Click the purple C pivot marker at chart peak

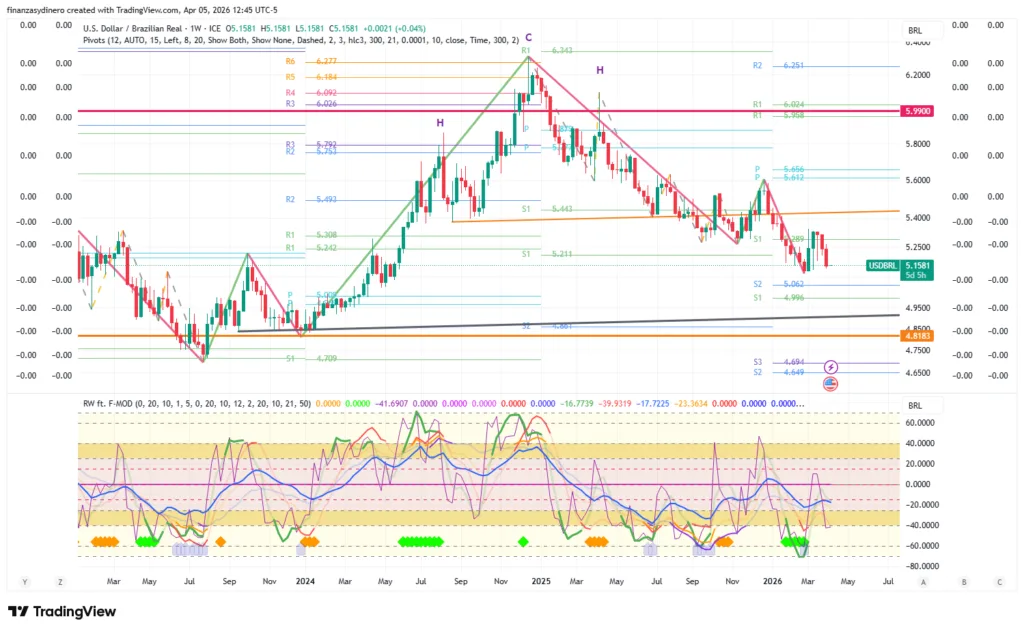point(528,38)
